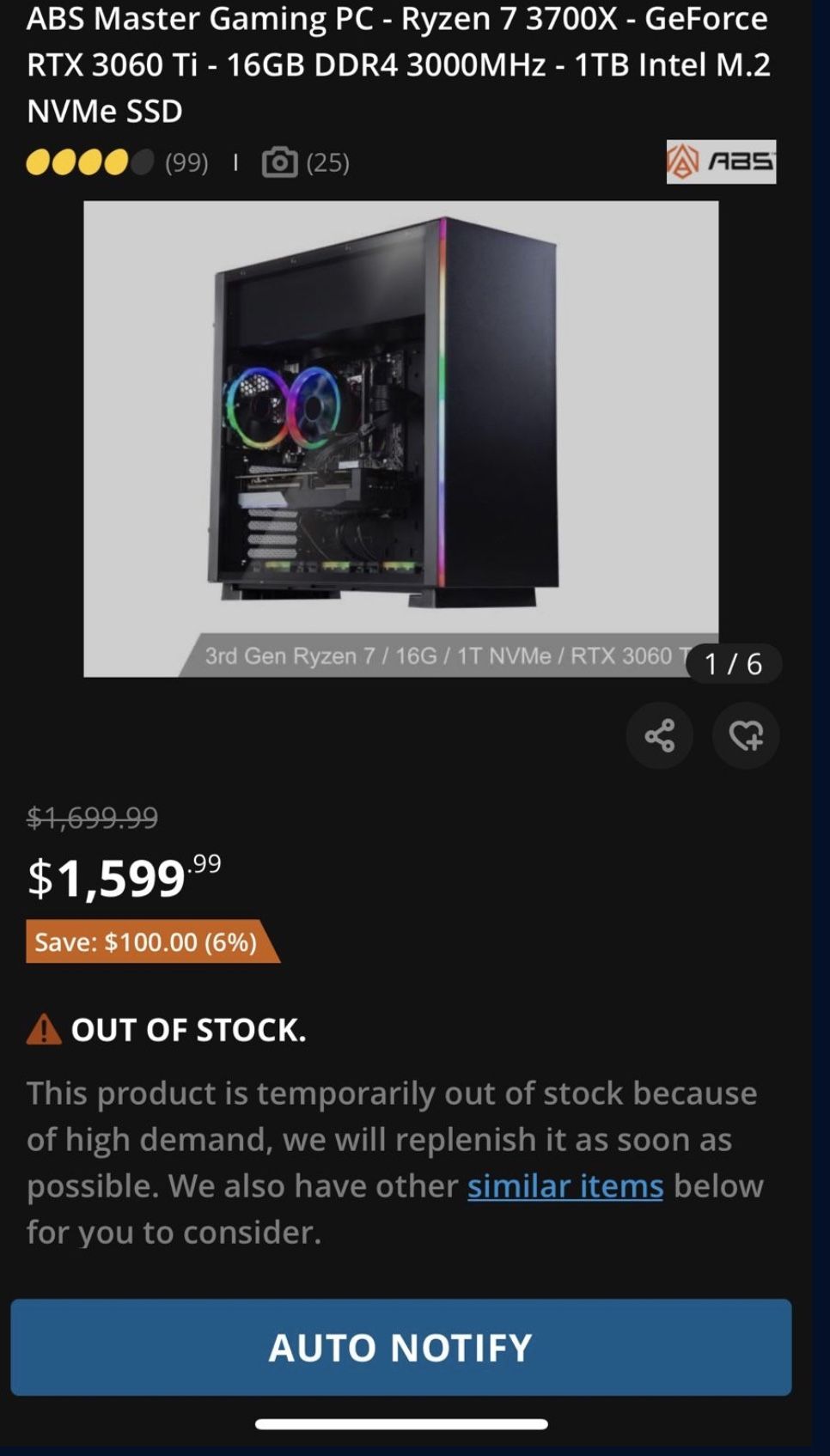Add product to wishlist heart icon
Image resolution: width=830 pixels, height=1456 pixels.
click(746, 736)
